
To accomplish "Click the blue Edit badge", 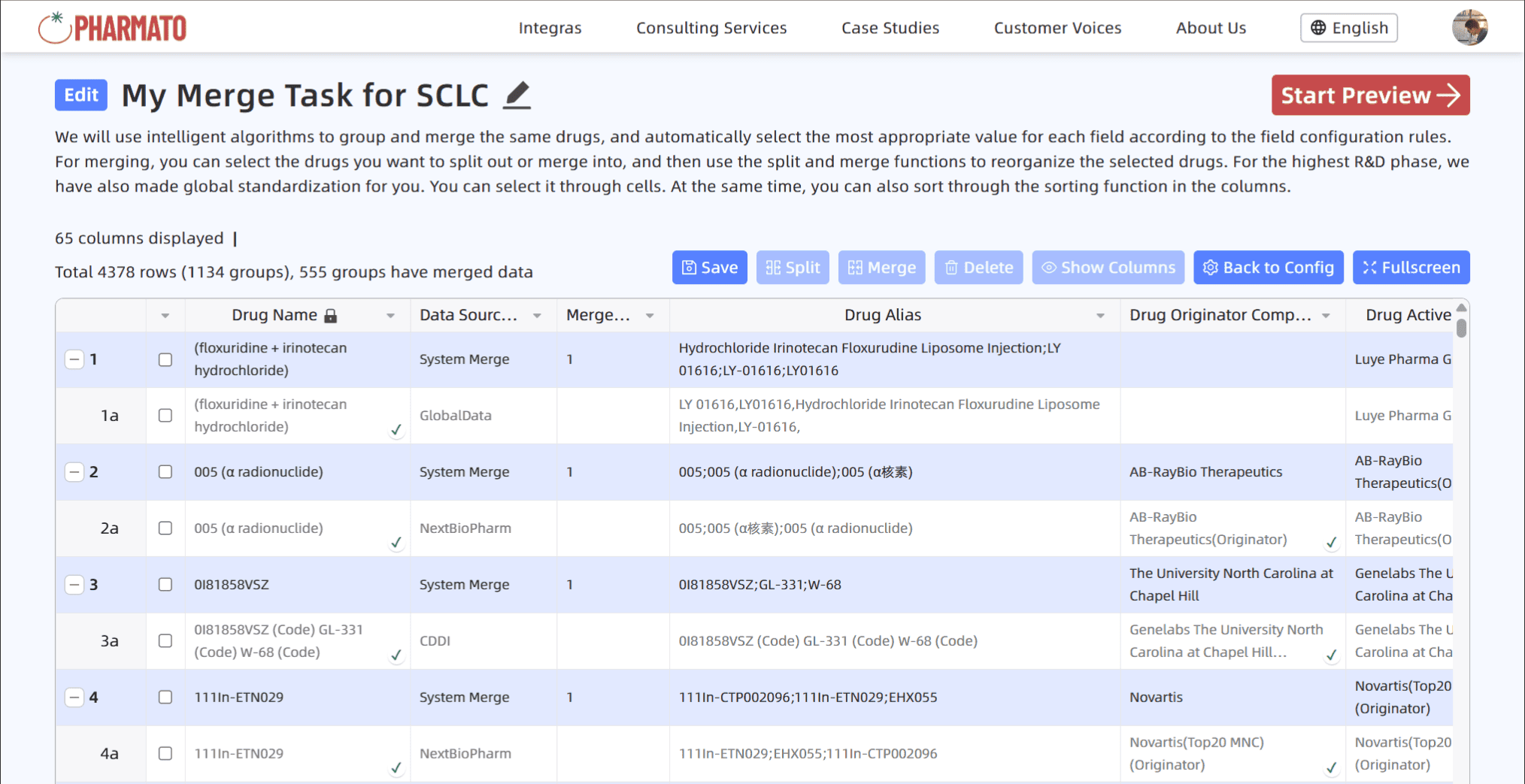I will click(x=81, y=95).
